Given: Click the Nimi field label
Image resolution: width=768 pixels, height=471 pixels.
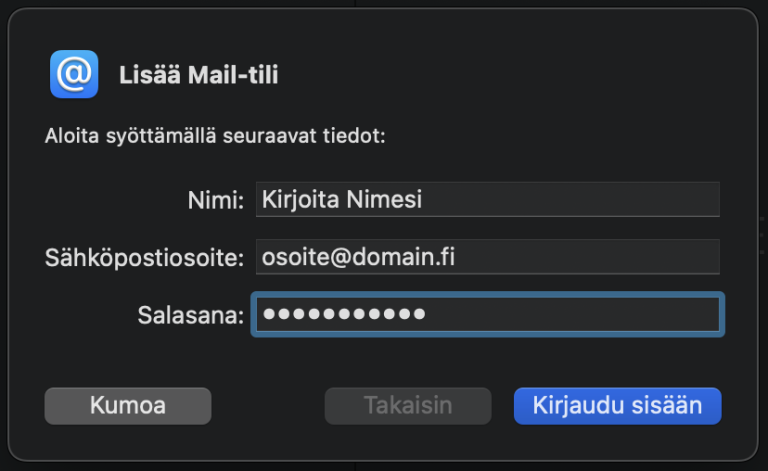Looking at the screenshot, I should 216,200.
